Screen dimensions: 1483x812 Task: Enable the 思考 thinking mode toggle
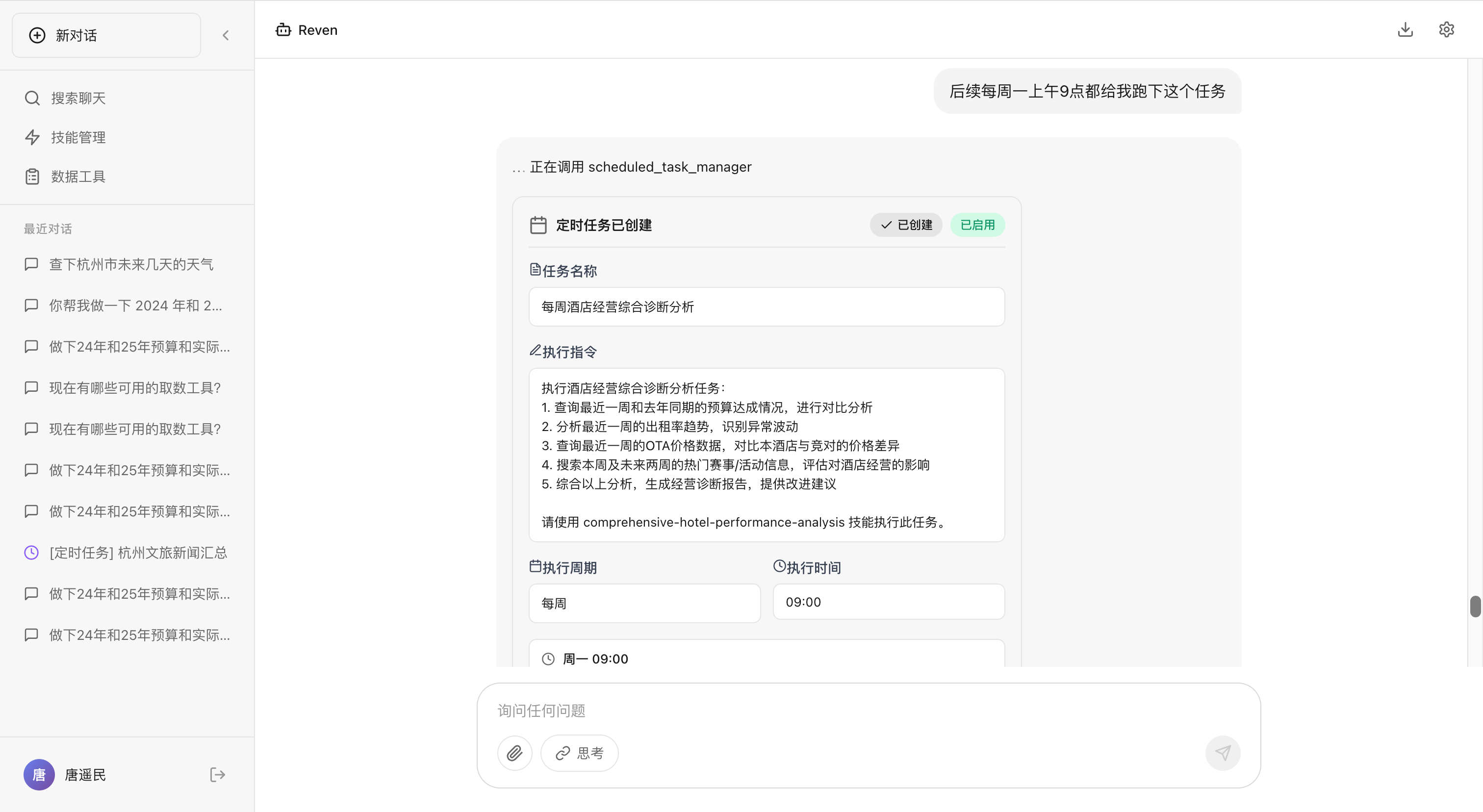pyautogui.click(x=579, y=753)
